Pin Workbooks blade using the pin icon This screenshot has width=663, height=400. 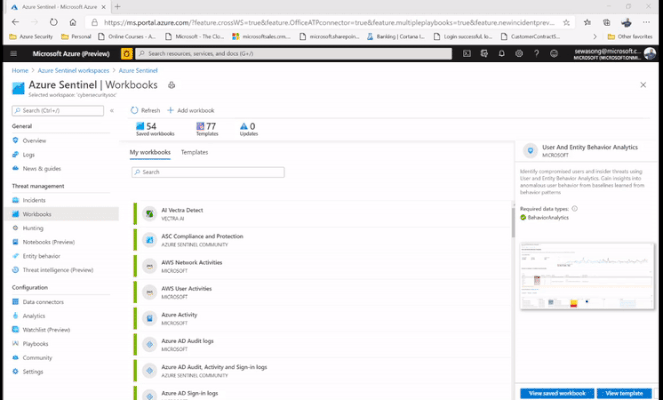coord(171,85)
